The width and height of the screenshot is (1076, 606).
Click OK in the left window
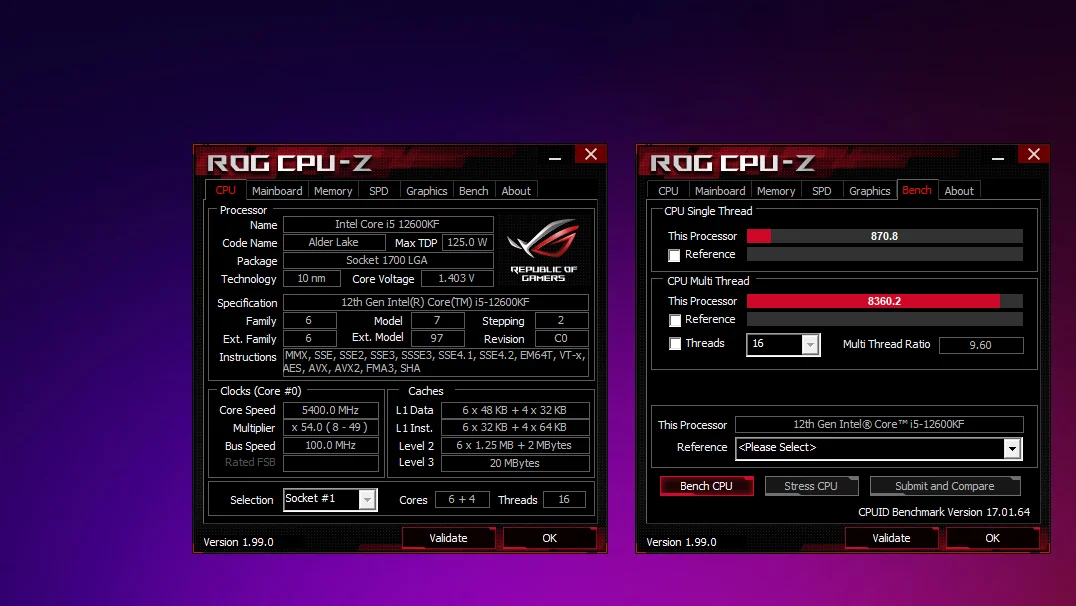tap(550, 538)
